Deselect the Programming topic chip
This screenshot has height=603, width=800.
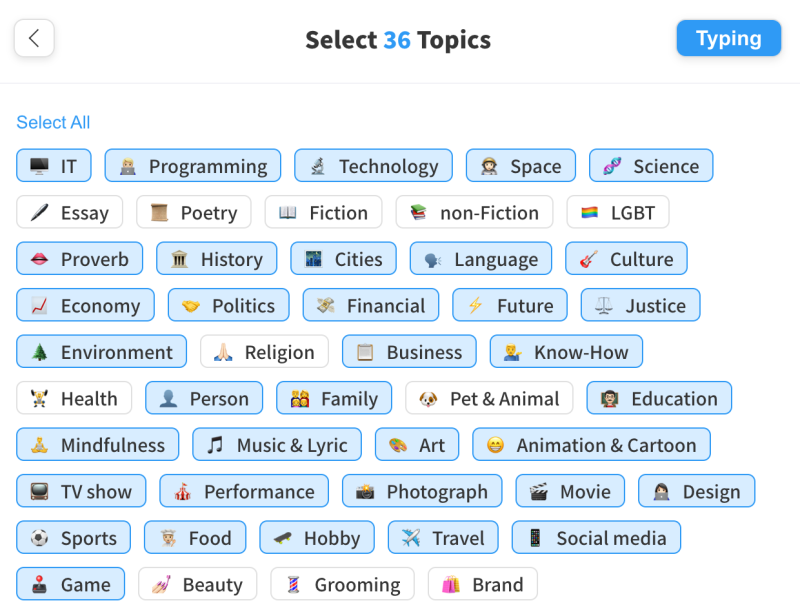pos(193,166)
